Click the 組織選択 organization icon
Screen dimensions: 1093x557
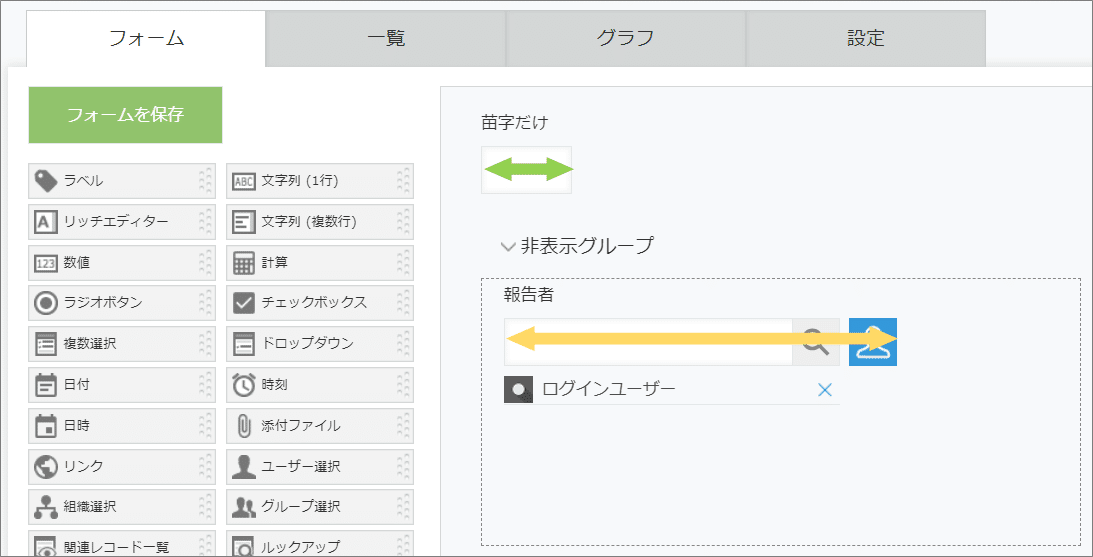(x=46, y=506)
